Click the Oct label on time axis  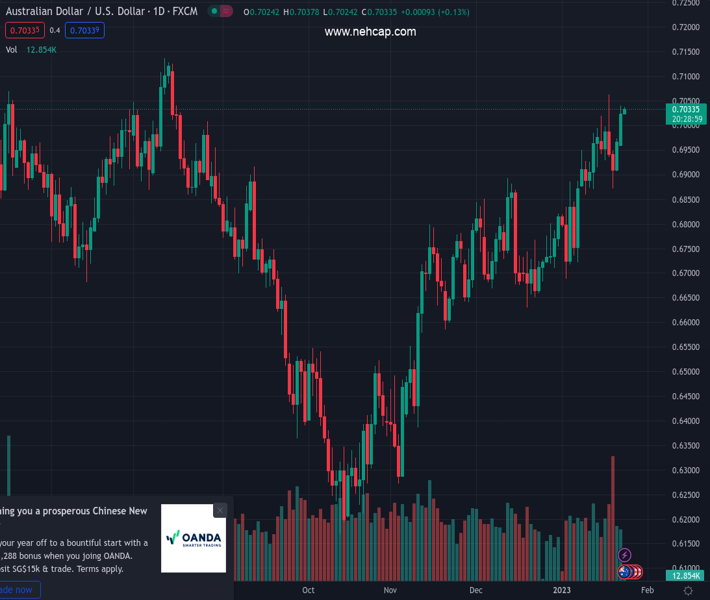click(x=308, y=590)
